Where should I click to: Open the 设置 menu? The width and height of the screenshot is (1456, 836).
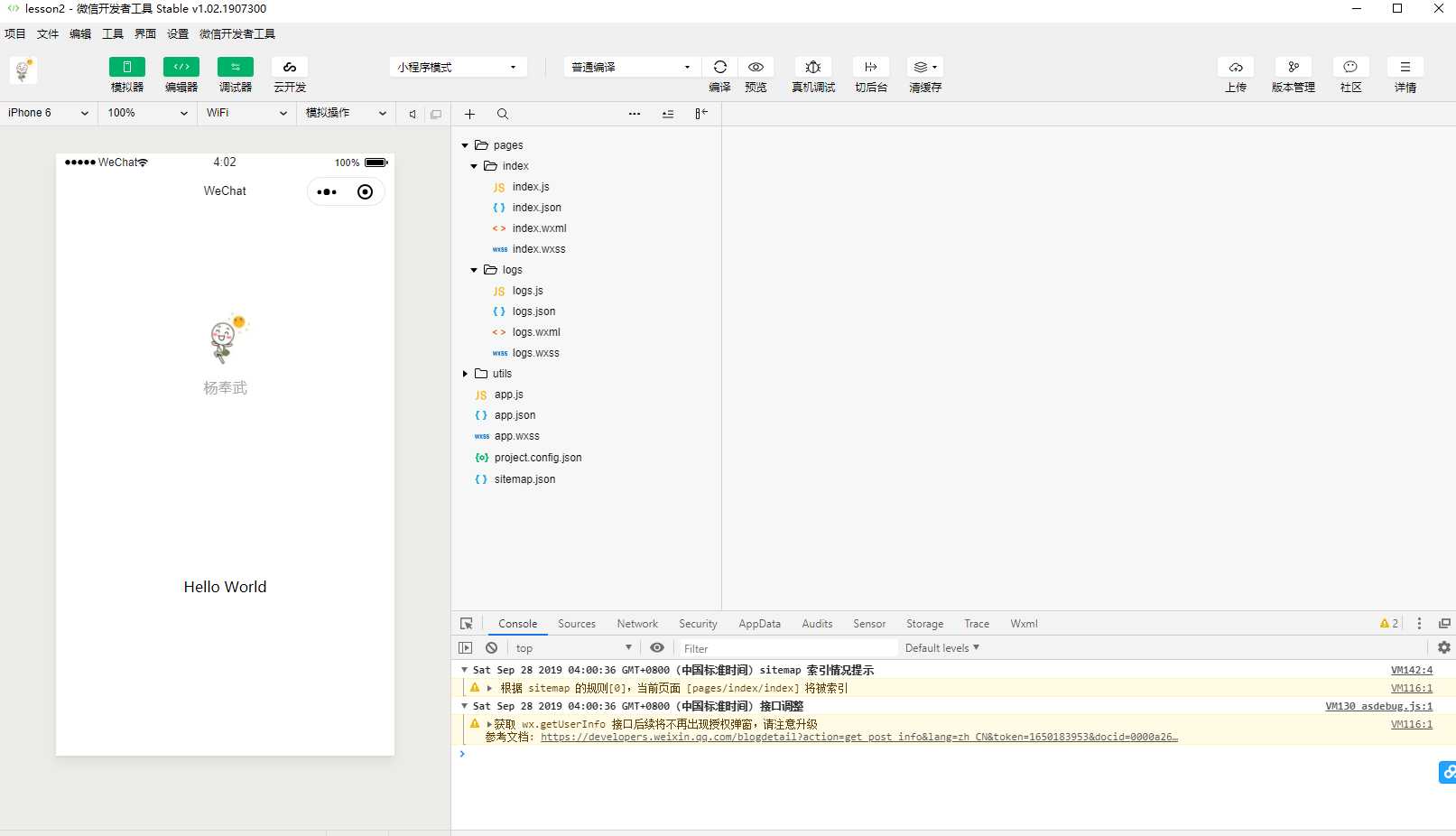(x=178, y=34)
